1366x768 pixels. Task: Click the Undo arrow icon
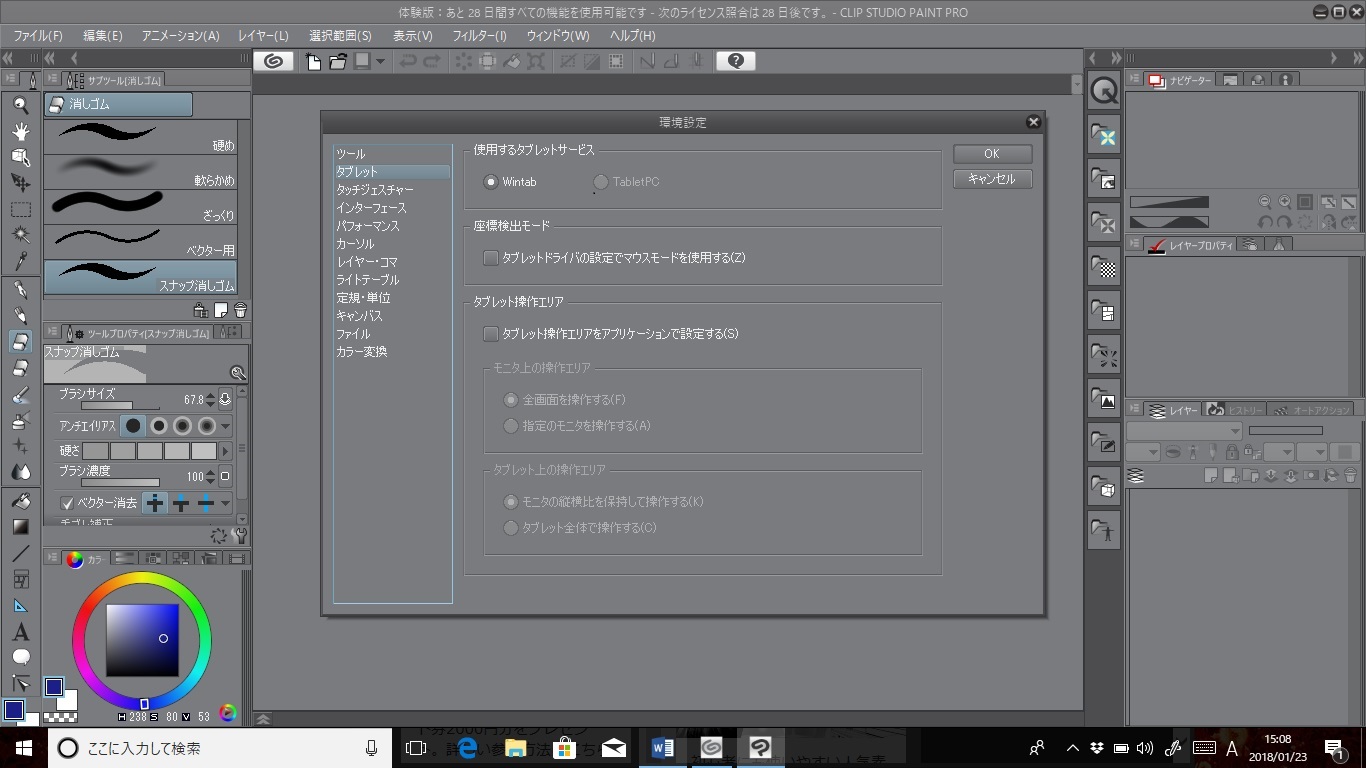[x=408, y=61]
